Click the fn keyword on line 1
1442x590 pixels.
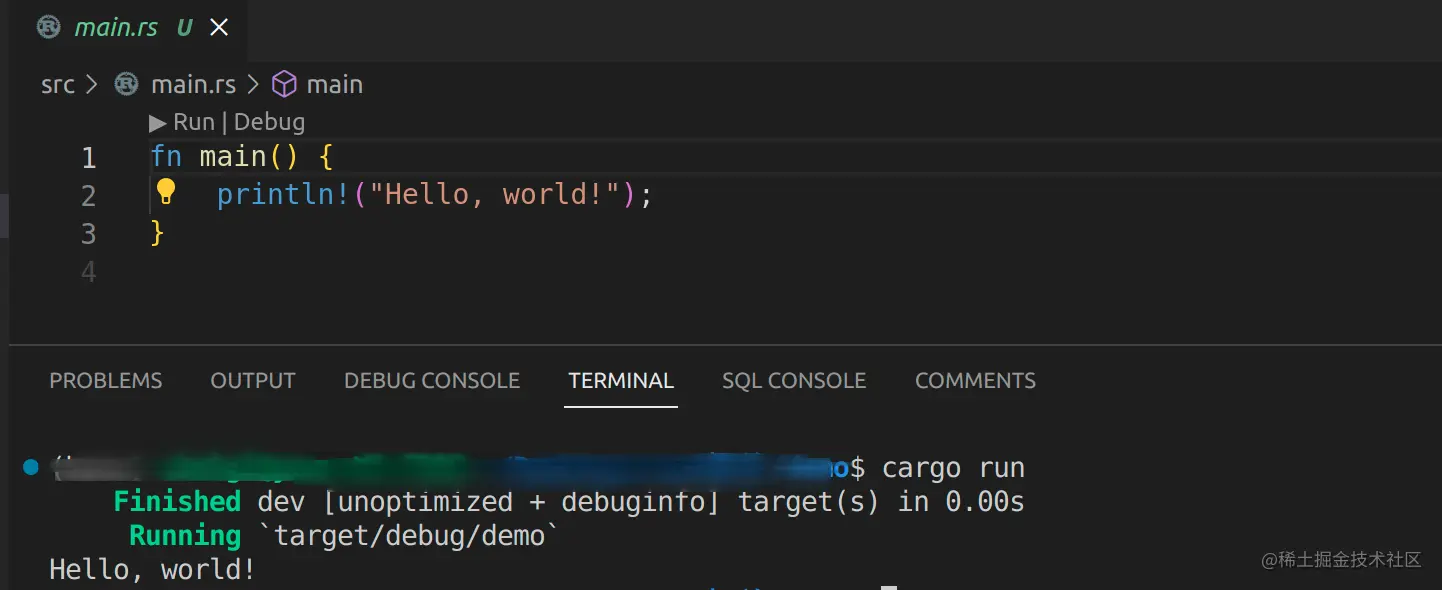click(x=166, y=157)
